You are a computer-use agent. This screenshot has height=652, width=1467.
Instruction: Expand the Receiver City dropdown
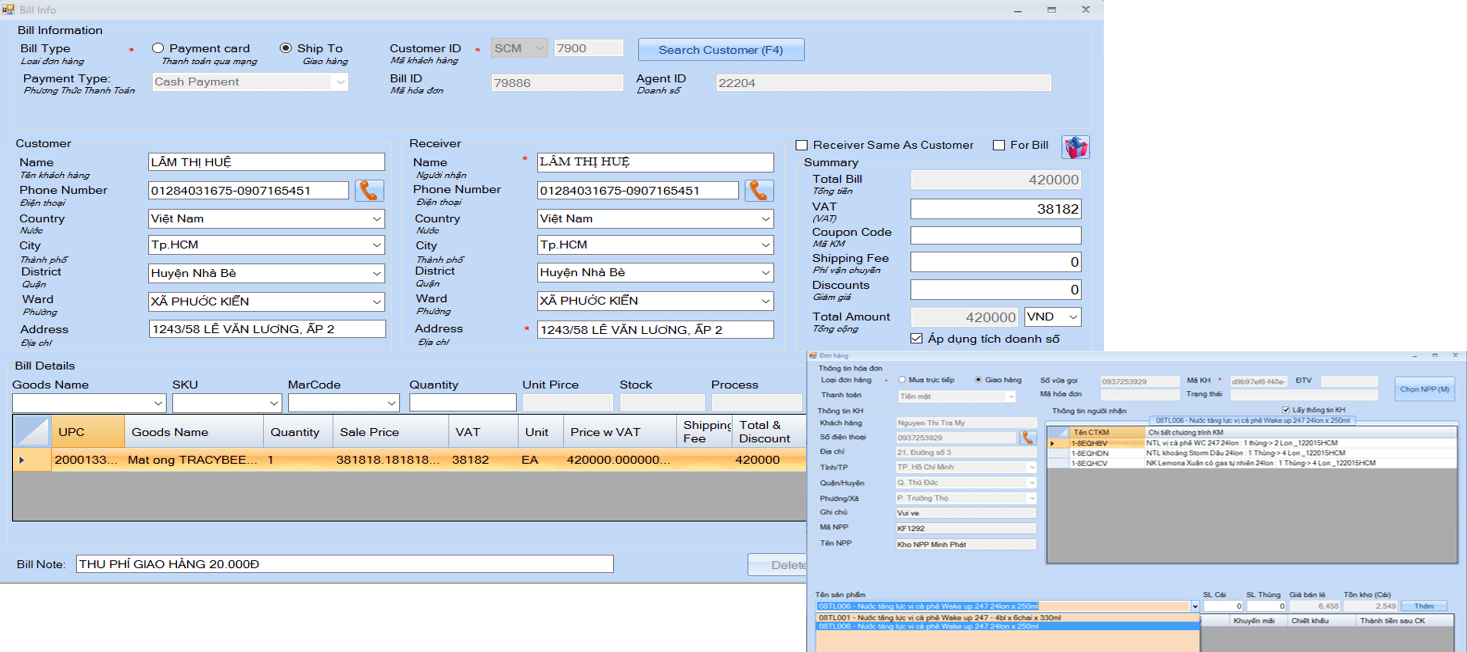tap(766, 245)
